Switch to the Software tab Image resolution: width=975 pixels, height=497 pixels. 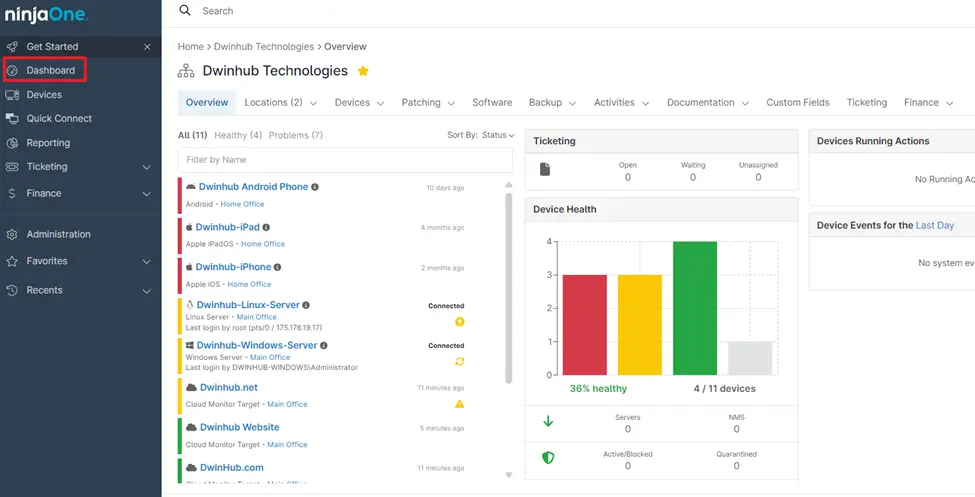pyautogui.click(x=492, y=103)
